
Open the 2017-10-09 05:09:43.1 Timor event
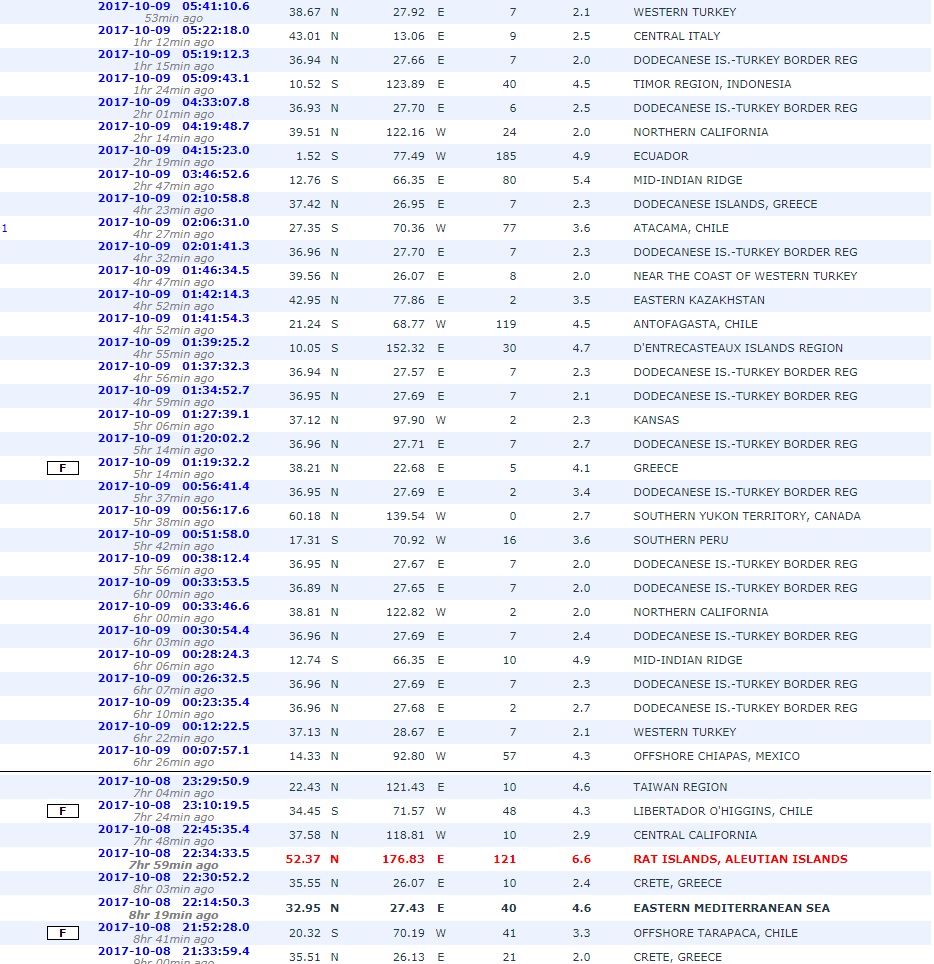click(174, 78)
